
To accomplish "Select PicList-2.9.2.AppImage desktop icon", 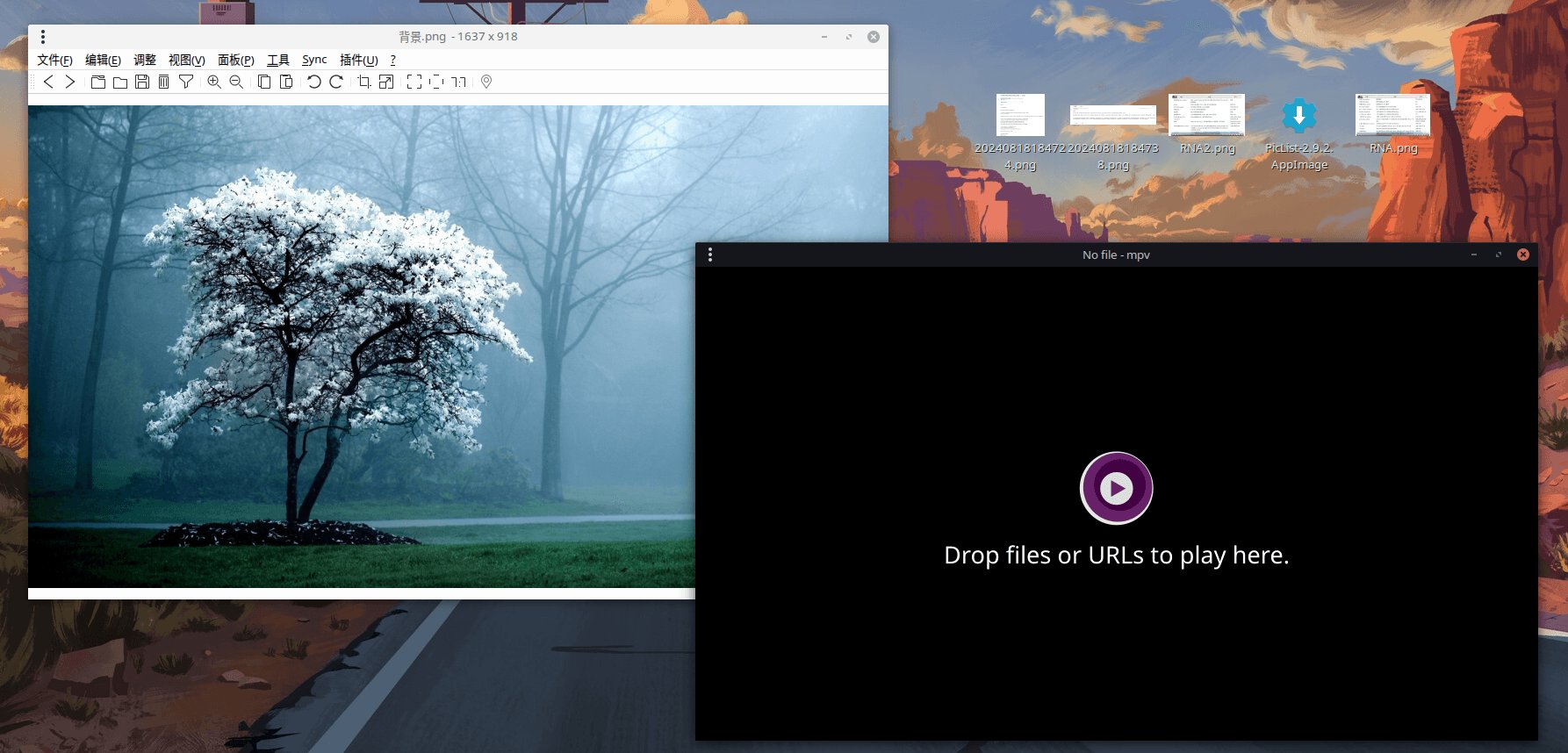I will 1299,133.
